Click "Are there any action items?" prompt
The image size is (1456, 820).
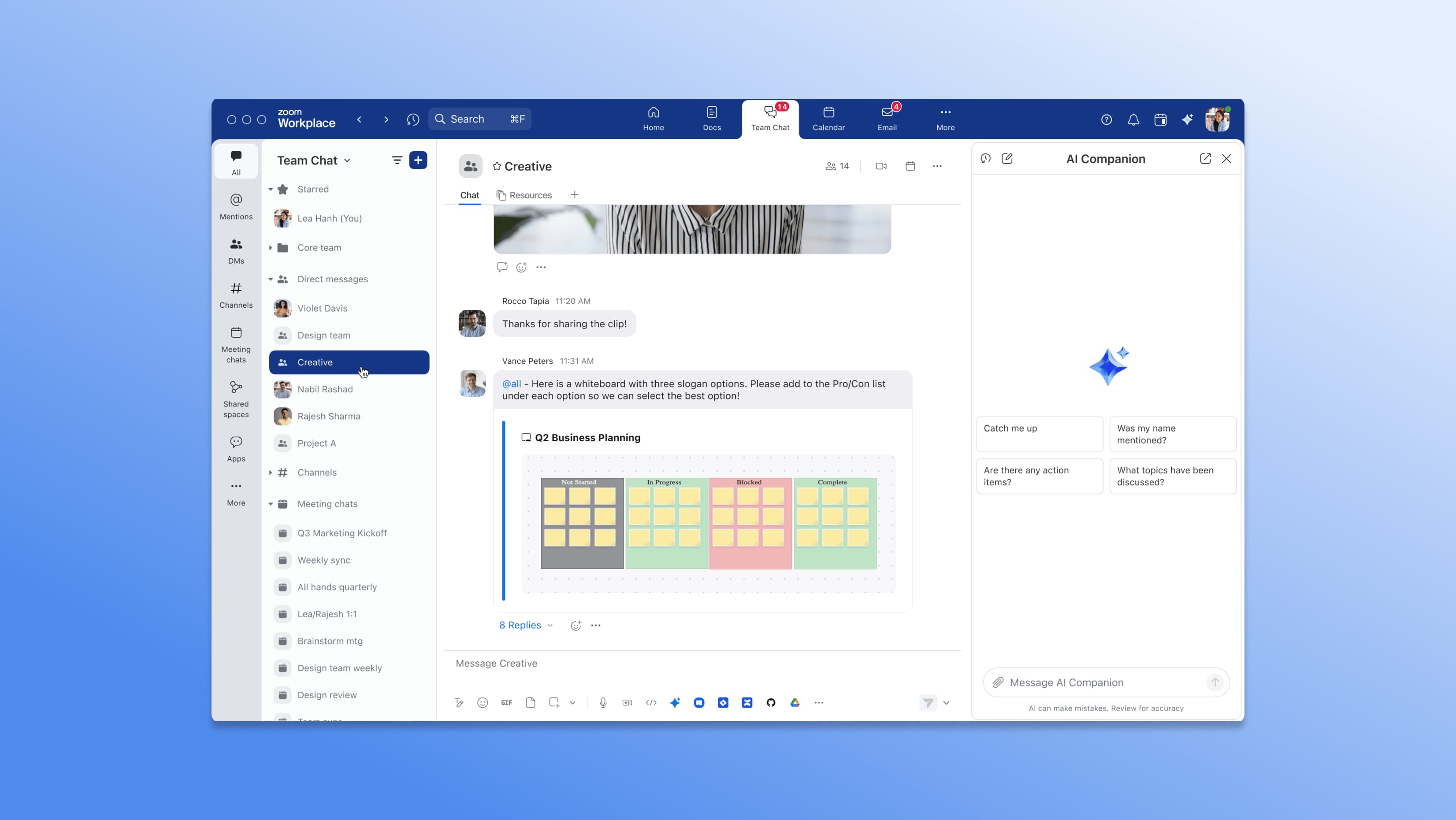[1039, 476]
